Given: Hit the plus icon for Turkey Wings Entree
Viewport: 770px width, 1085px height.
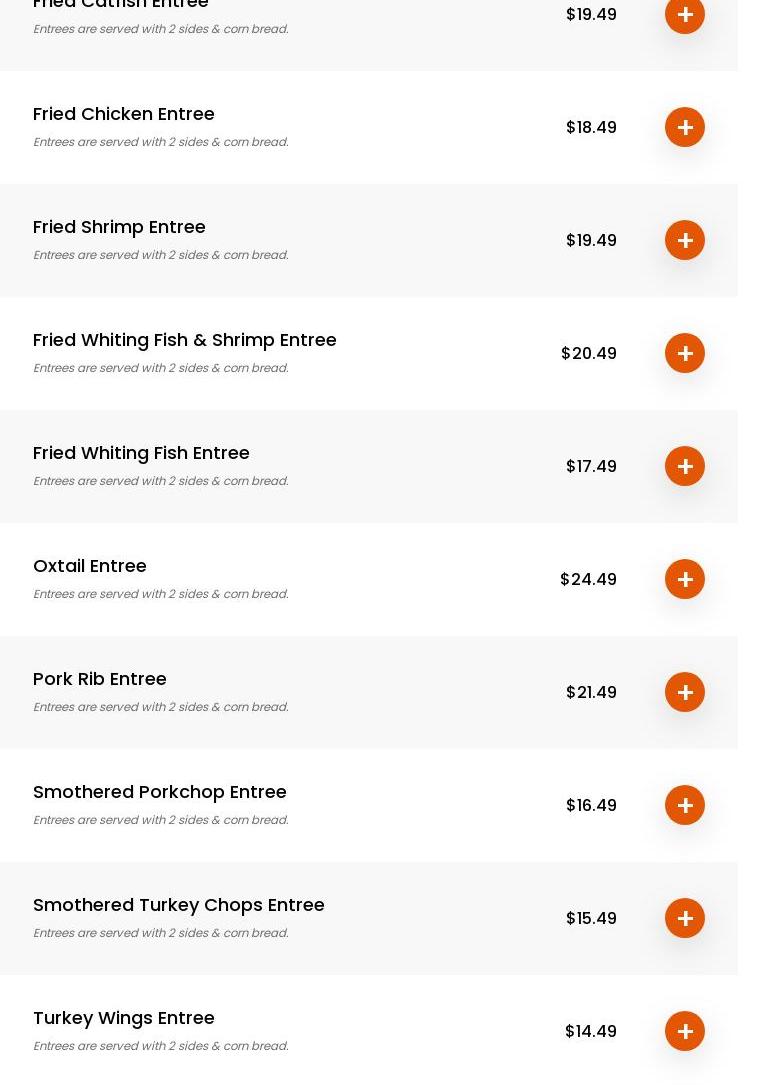Looking at the screenshot, I should (685, 1031).
